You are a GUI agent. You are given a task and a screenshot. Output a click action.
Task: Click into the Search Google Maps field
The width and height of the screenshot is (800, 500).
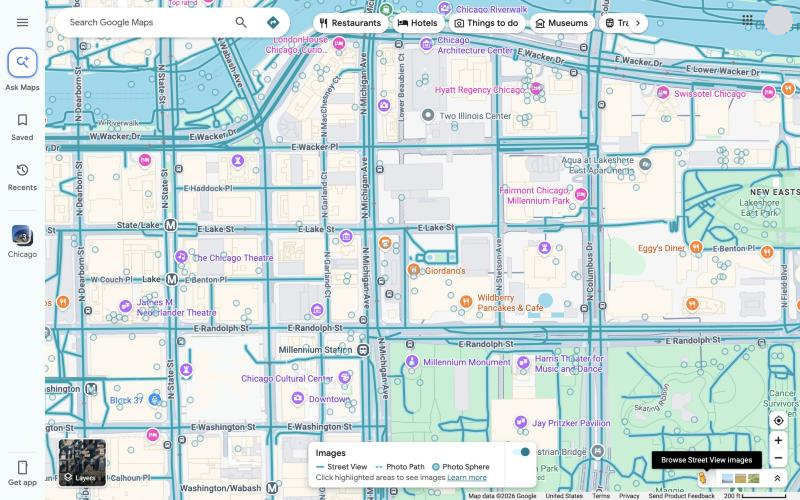coord(148,22)
